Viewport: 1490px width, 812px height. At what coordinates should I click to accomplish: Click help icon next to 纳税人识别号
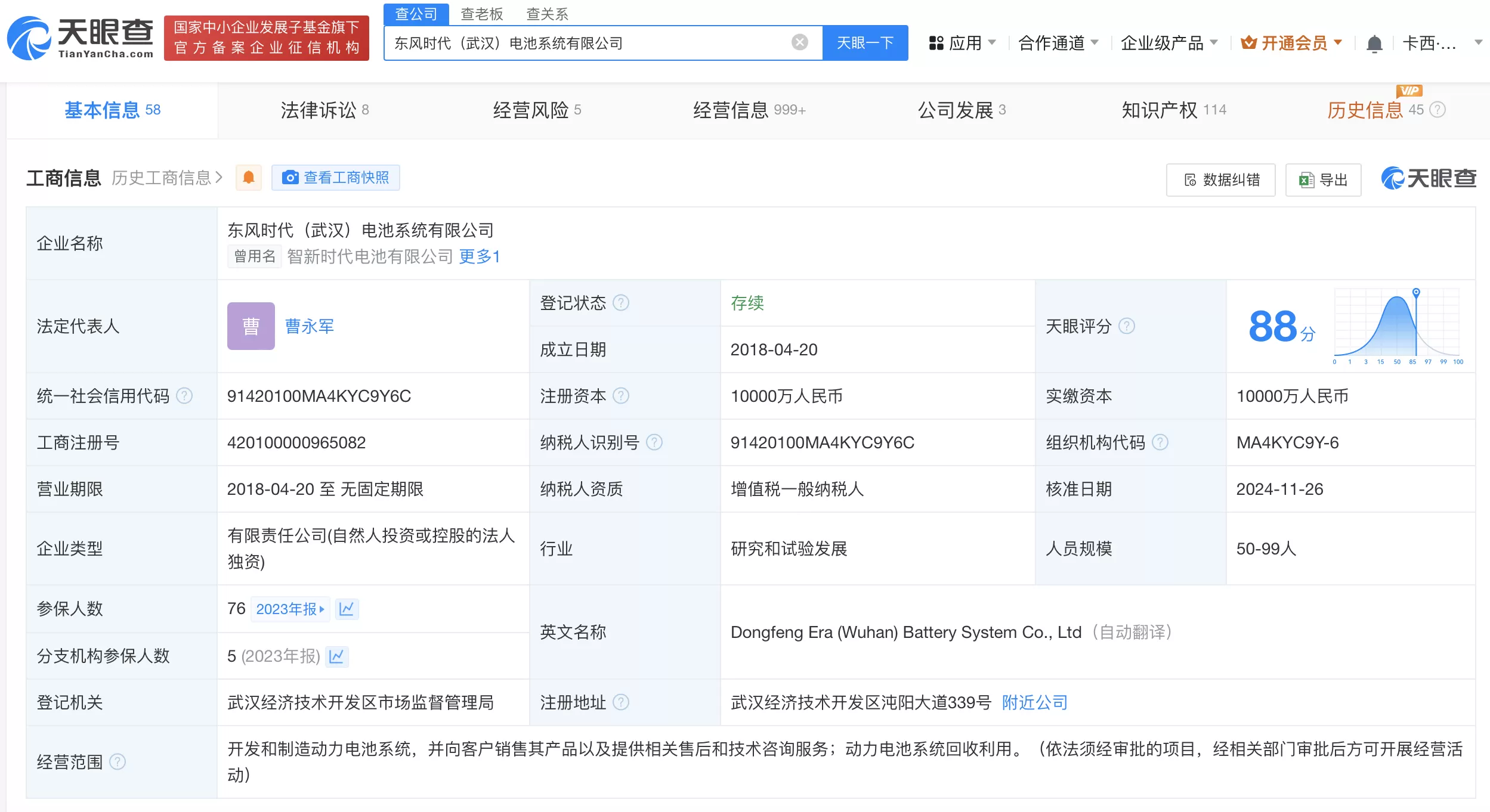pos(654,442)
